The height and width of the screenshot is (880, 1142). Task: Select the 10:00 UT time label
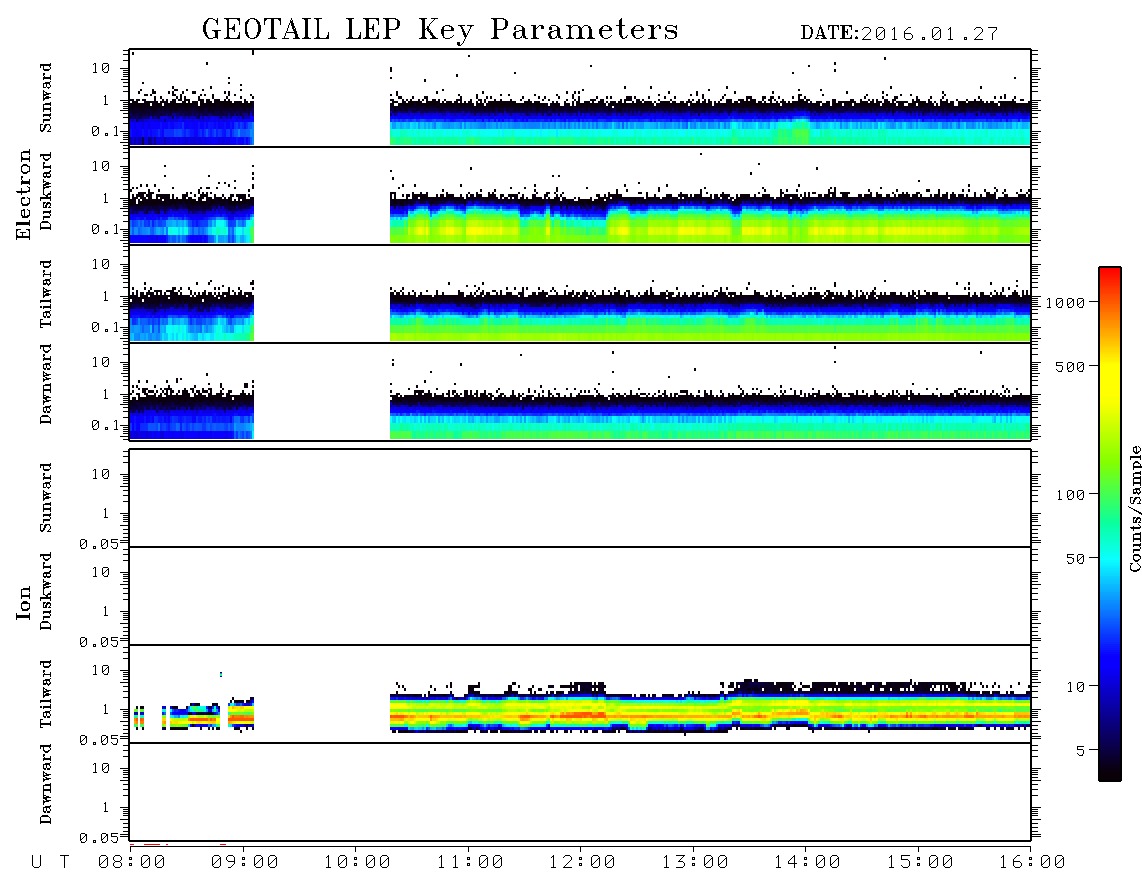[x=357, y=862]
